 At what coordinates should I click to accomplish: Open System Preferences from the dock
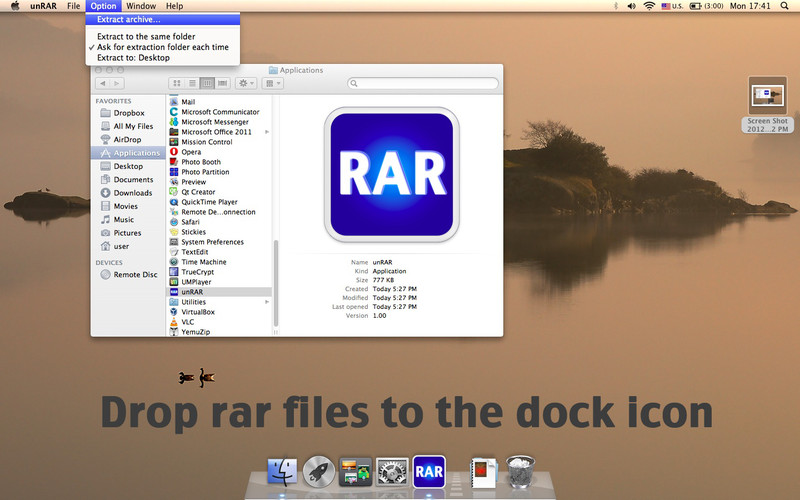(392, 470)
